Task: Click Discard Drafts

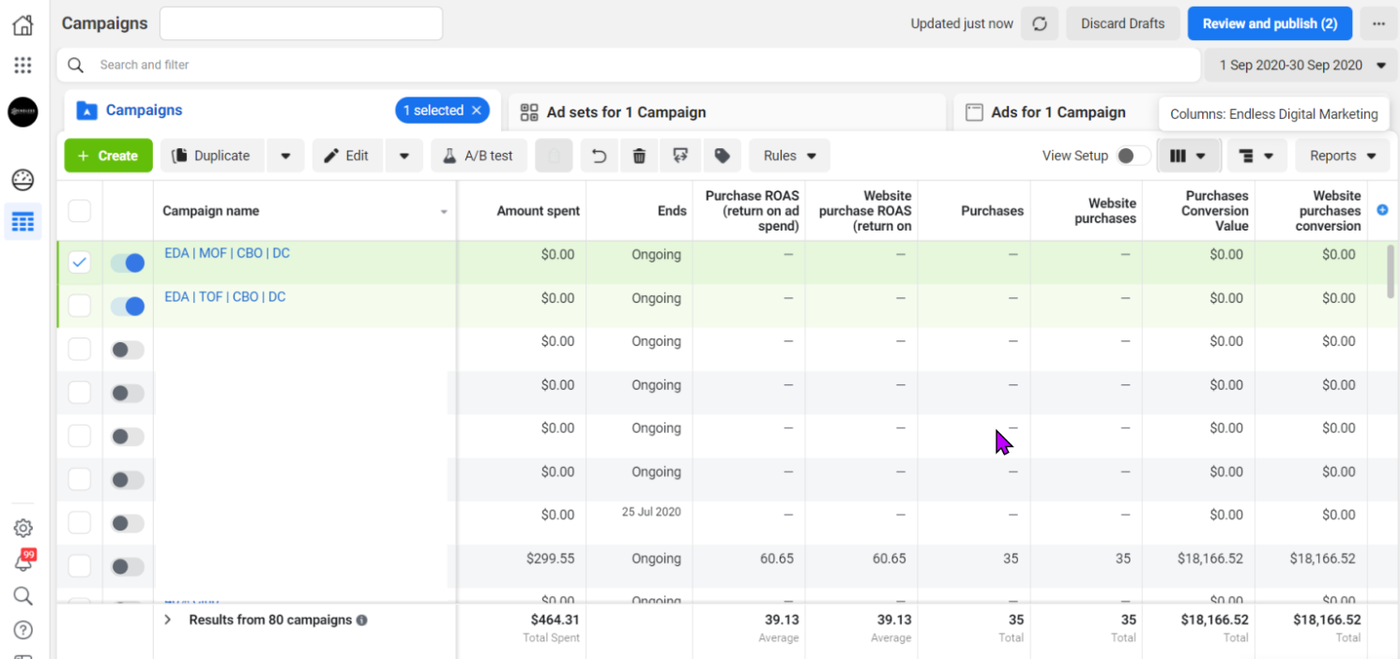Action: (1123, 24)
